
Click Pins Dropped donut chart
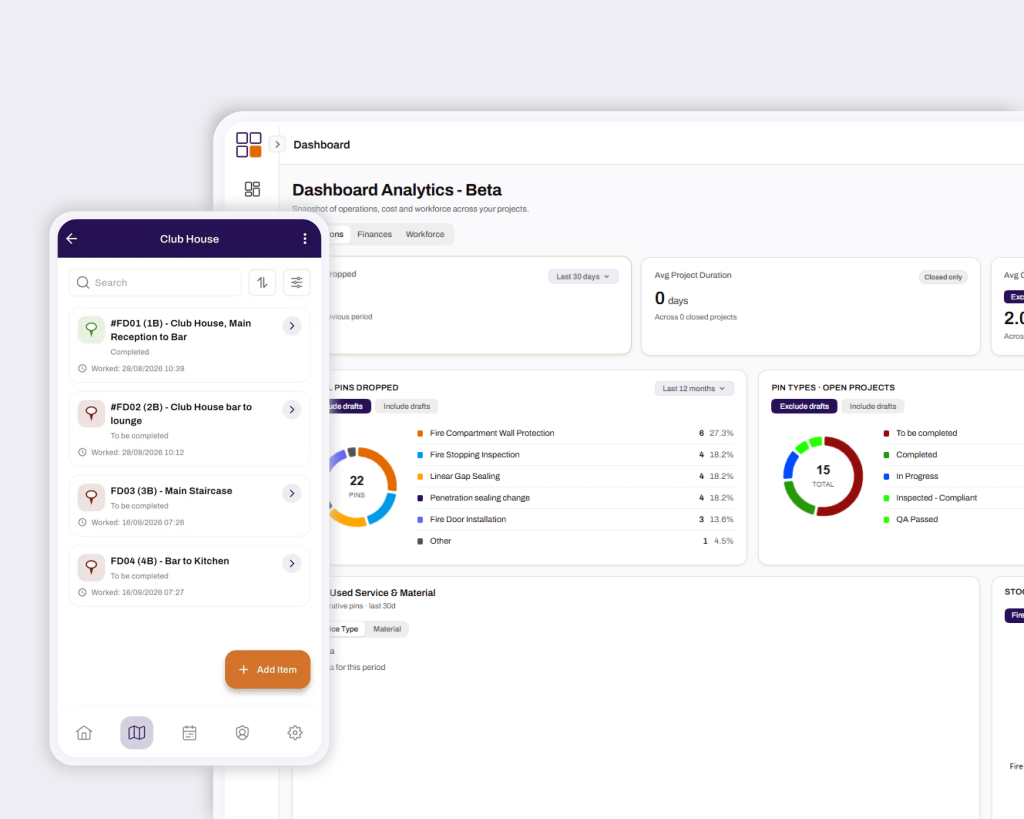[362, 487]
